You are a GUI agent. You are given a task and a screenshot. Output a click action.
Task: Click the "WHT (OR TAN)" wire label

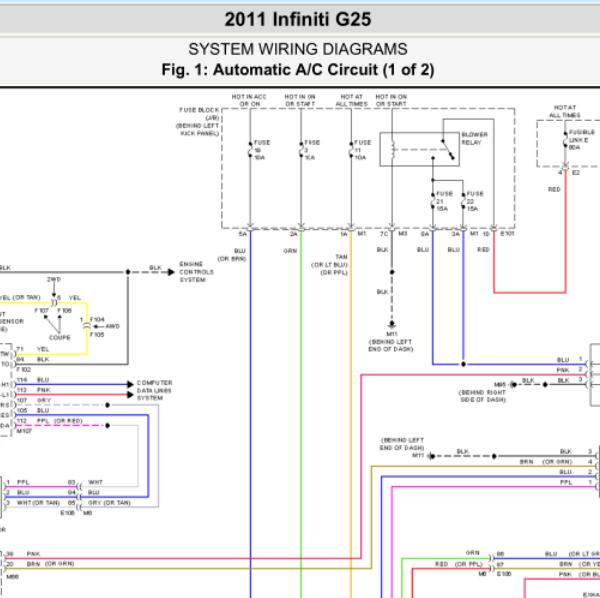point(38,502)
